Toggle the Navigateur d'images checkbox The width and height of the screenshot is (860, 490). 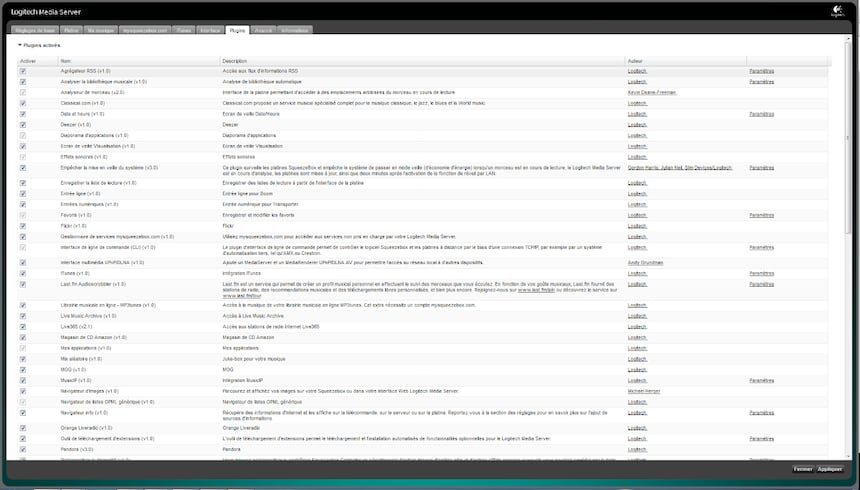[23, 391]
